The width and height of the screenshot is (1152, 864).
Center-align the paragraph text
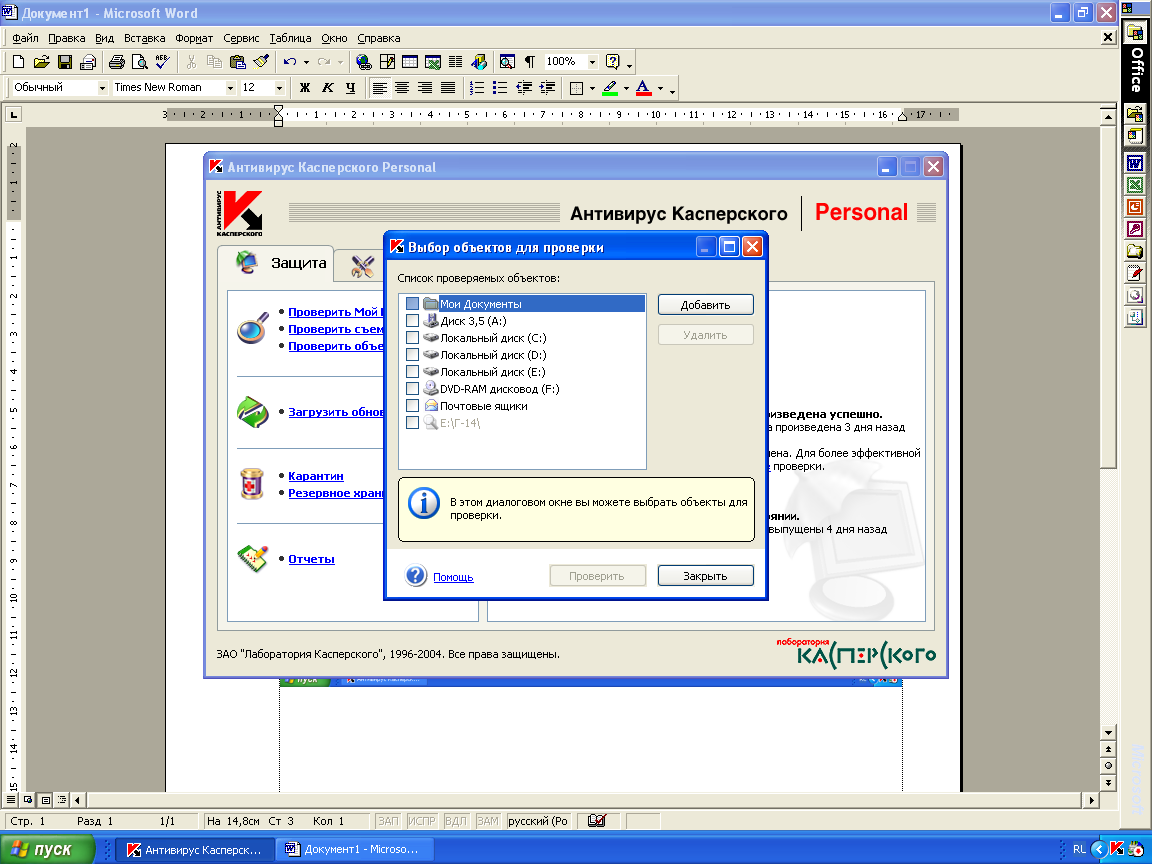pos(402,87)
